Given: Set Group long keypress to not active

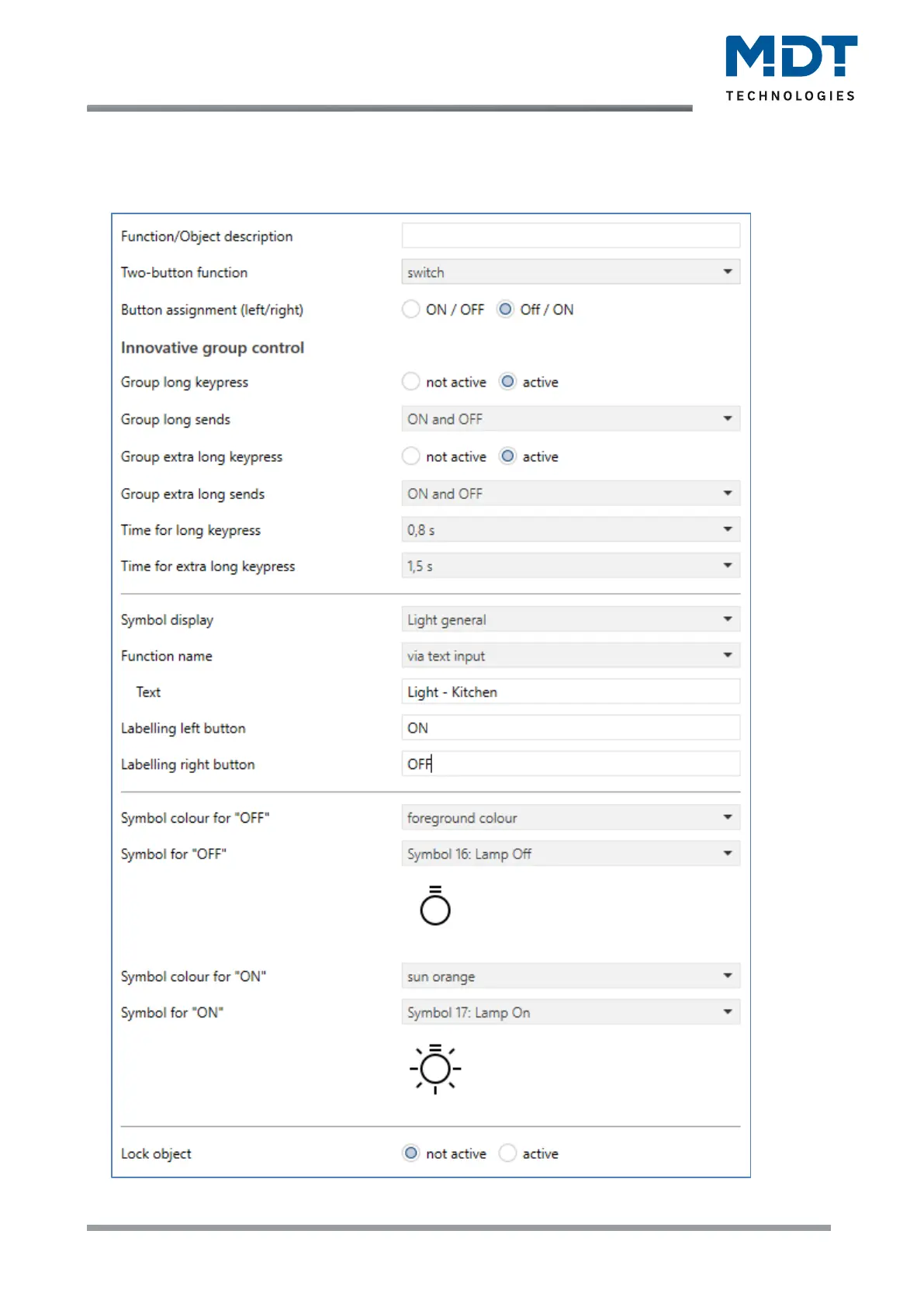Looking at the screenshot, I should tap(411, 382).
